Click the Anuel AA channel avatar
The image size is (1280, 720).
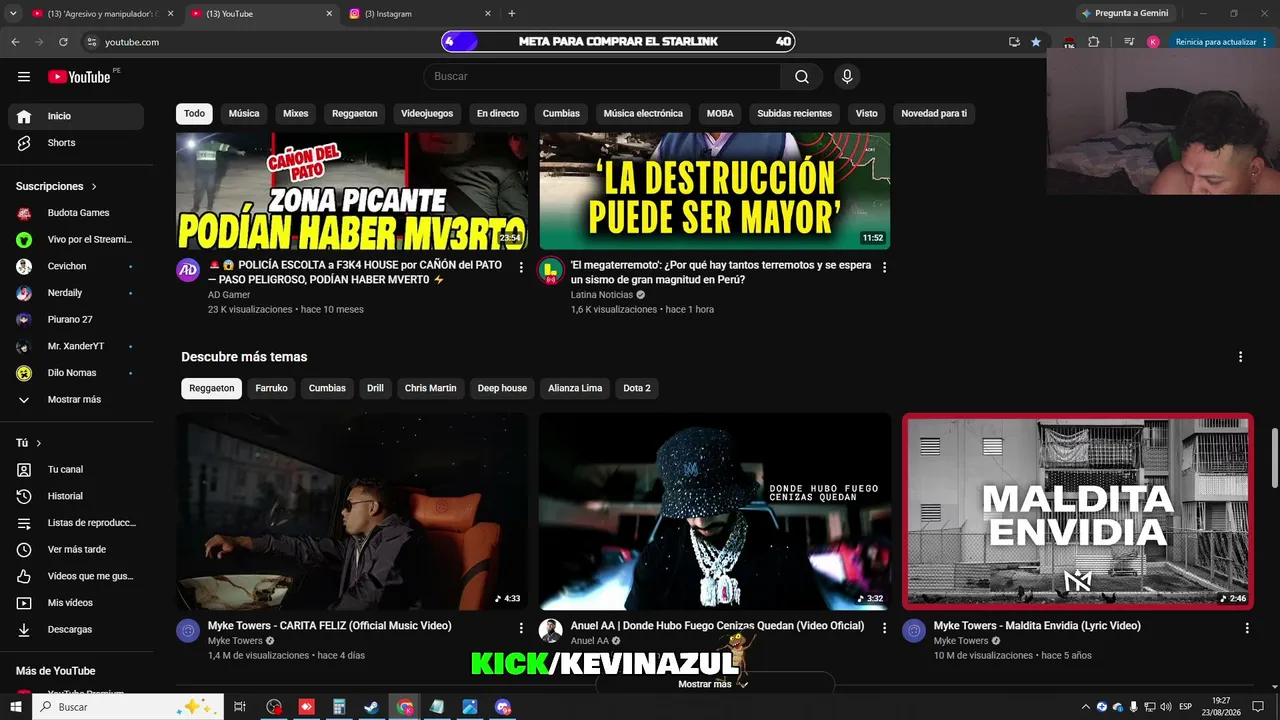pyautogui.click(x=551, y=630)
